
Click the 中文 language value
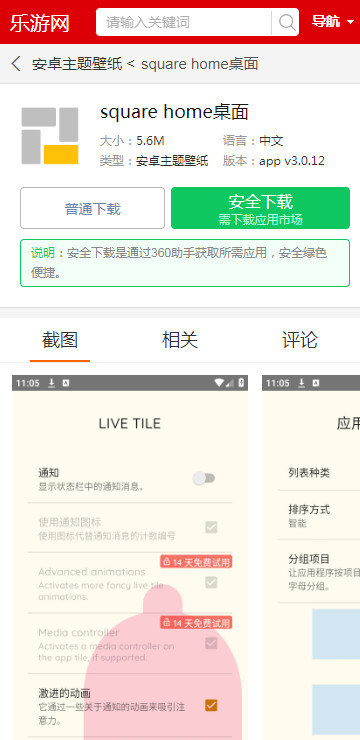pyautogui.click(x=271, y=141)
